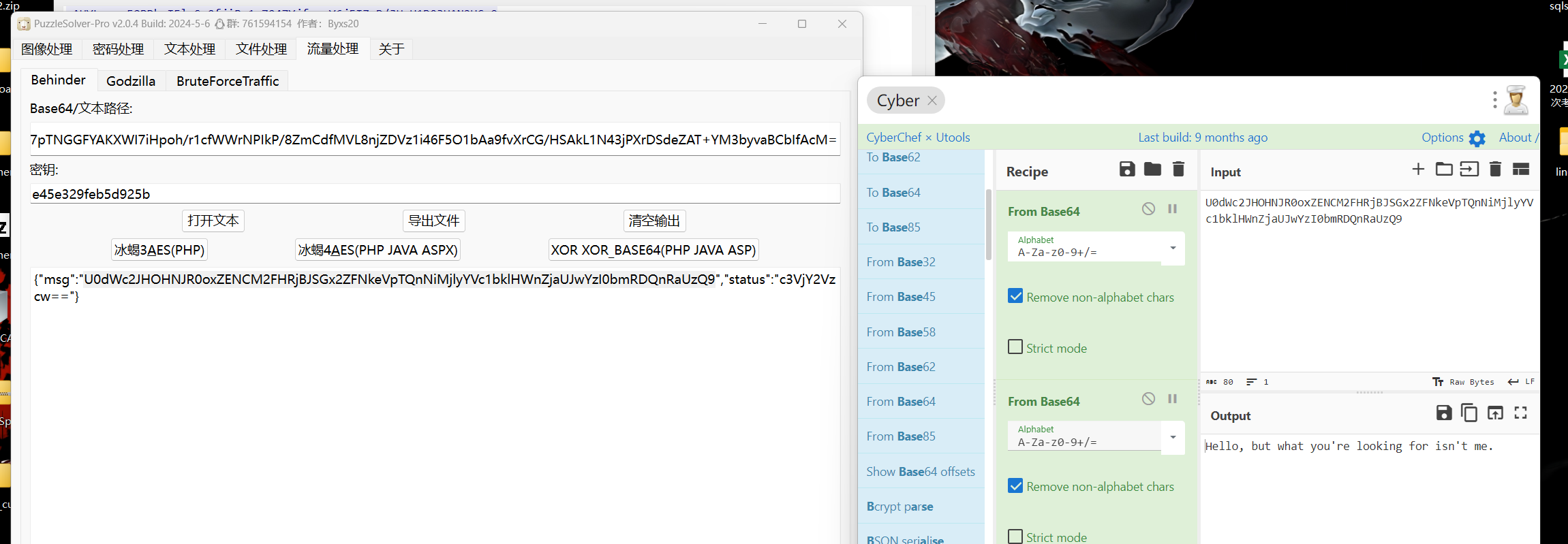
Task: Click the 清空输出 button
Action: [x=654, y=221]
